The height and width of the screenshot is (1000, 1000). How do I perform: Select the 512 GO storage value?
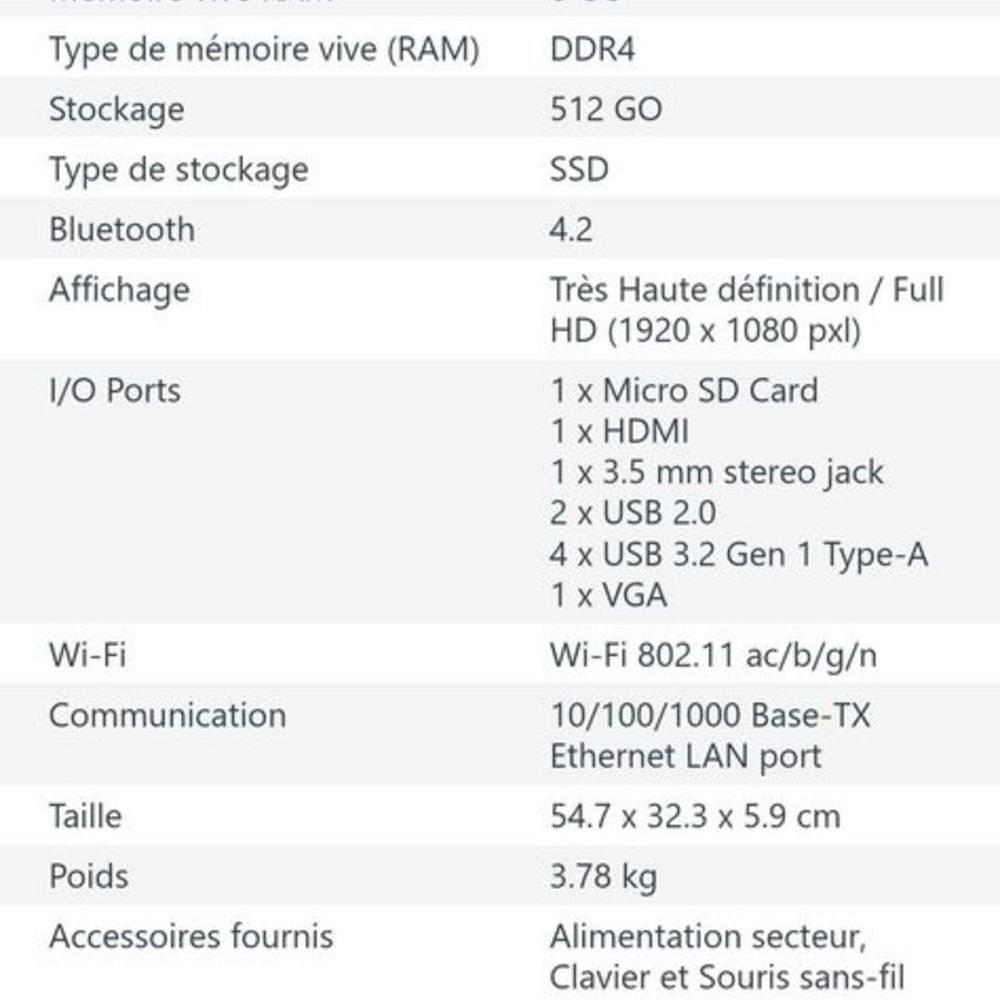(x=606, y=109)
